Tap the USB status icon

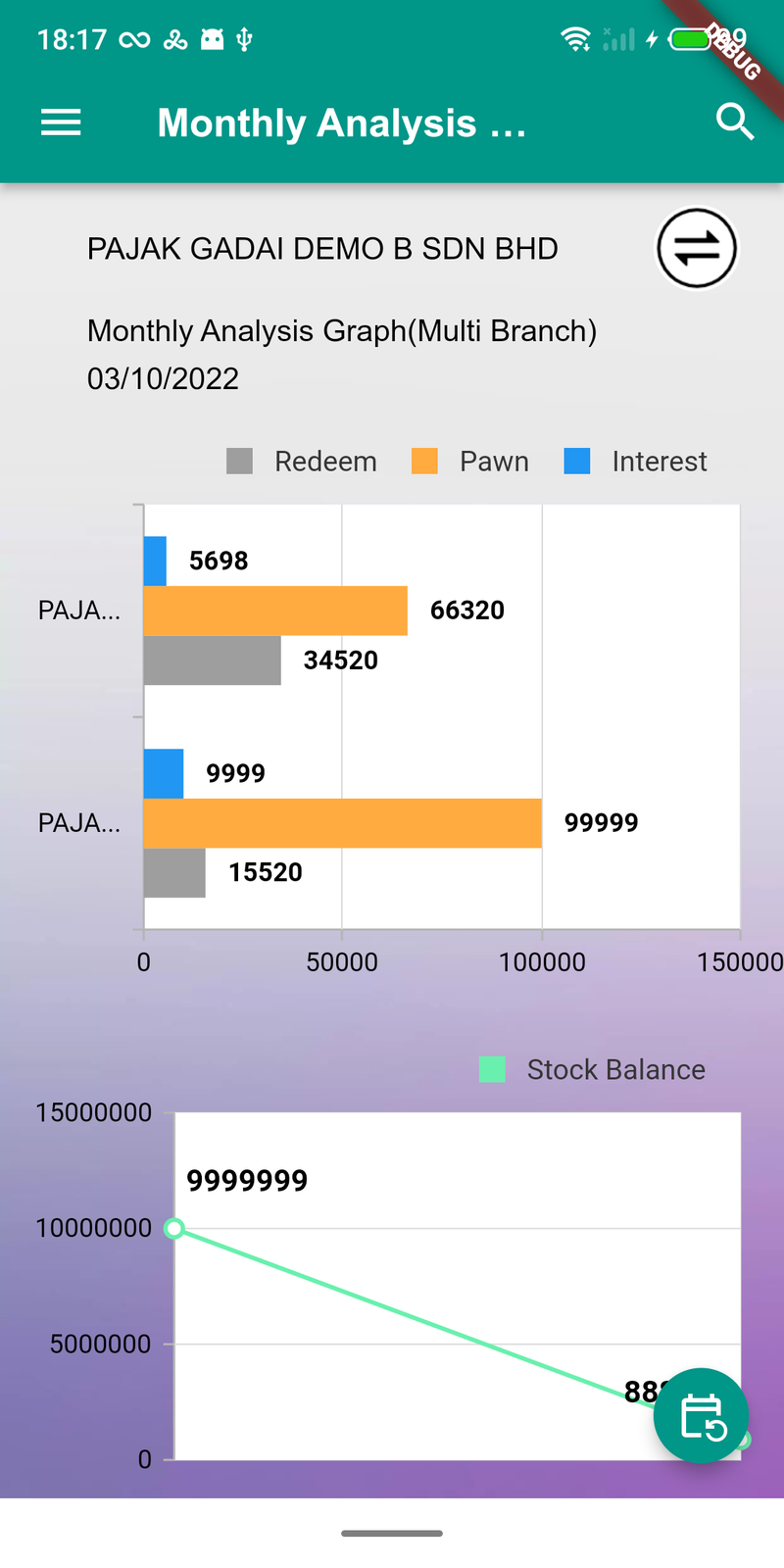point(245,39)
